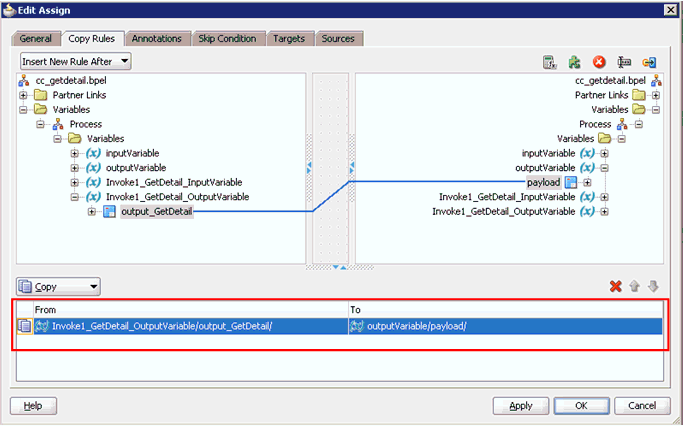Click the Apply button
Image resolution: width=683 pixels, height=426 pixels.
click(521, 406)
